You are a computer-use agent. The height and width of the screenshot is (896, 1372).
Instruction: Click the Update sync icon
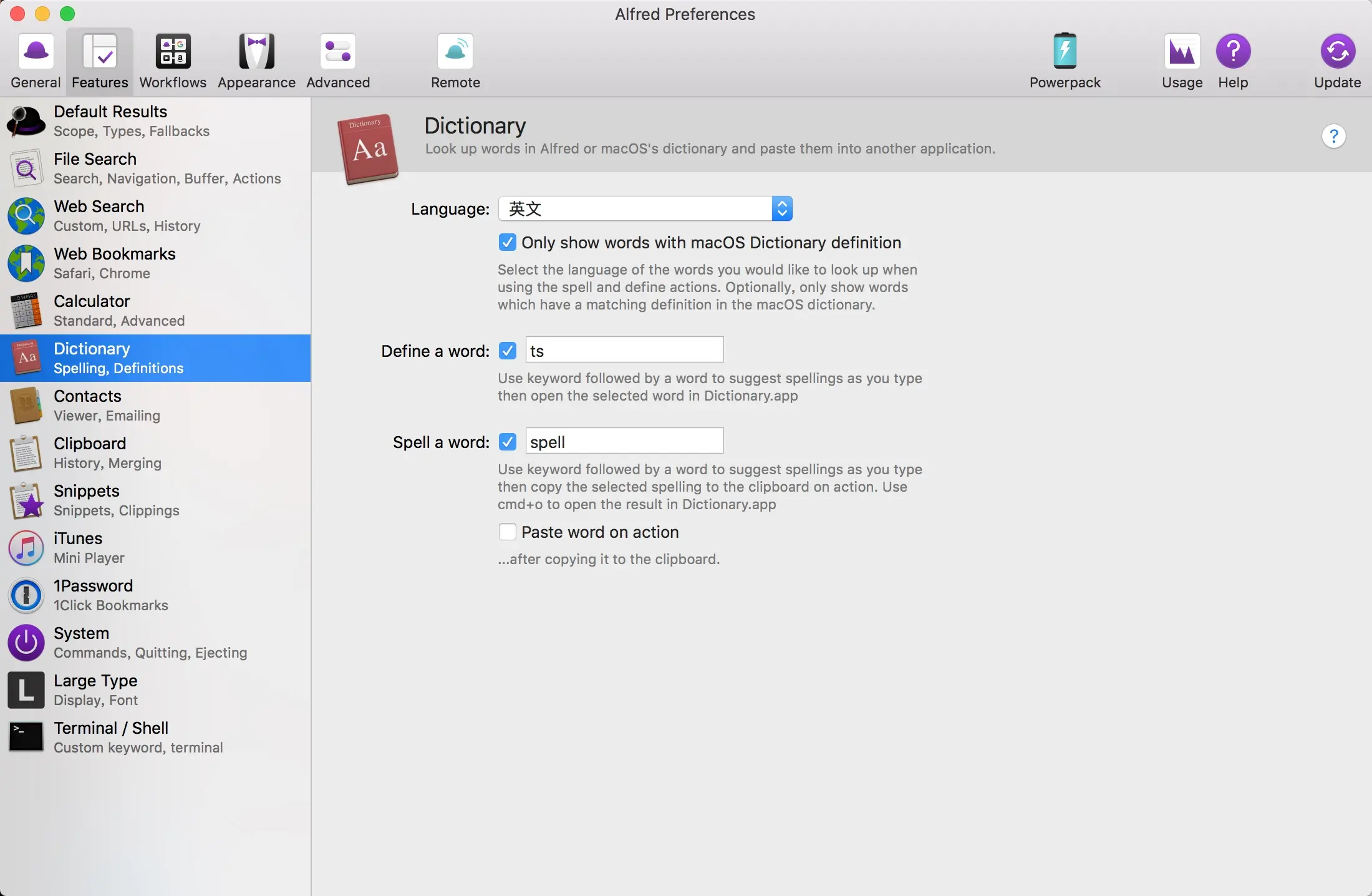point(1337,52)
